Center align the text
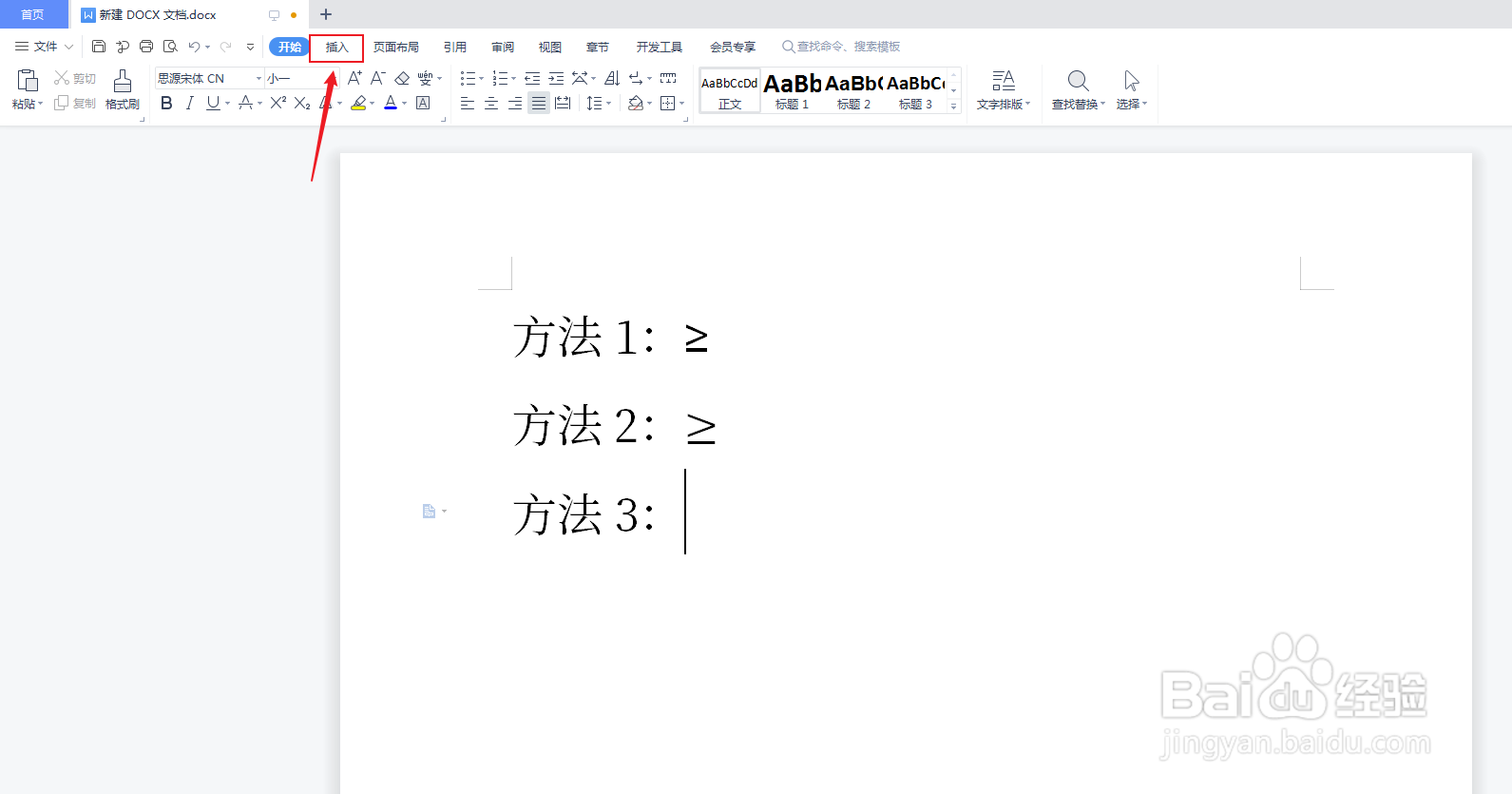 (x=491, y=103)
